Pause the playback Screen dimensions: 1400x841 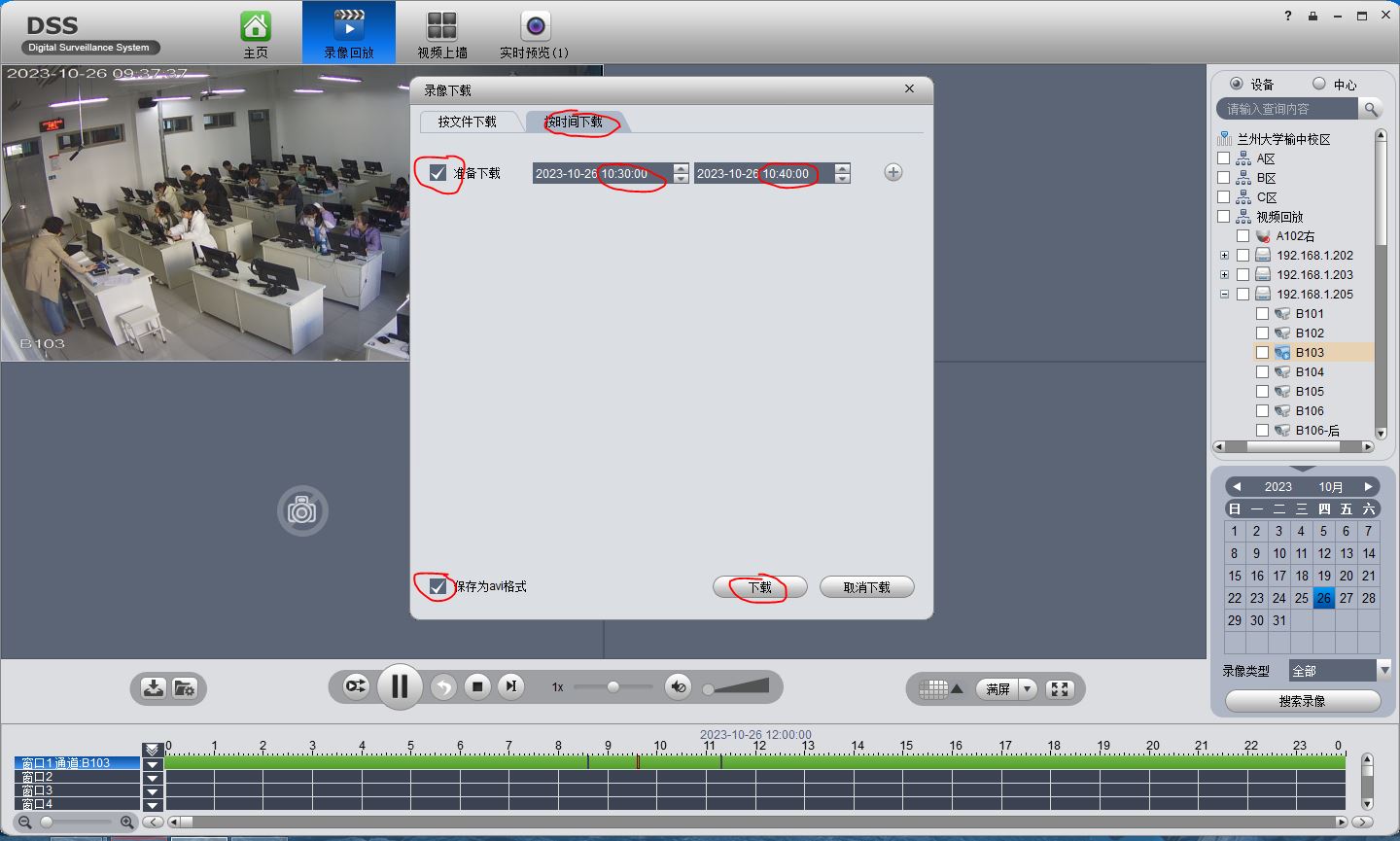coord(400,686)
